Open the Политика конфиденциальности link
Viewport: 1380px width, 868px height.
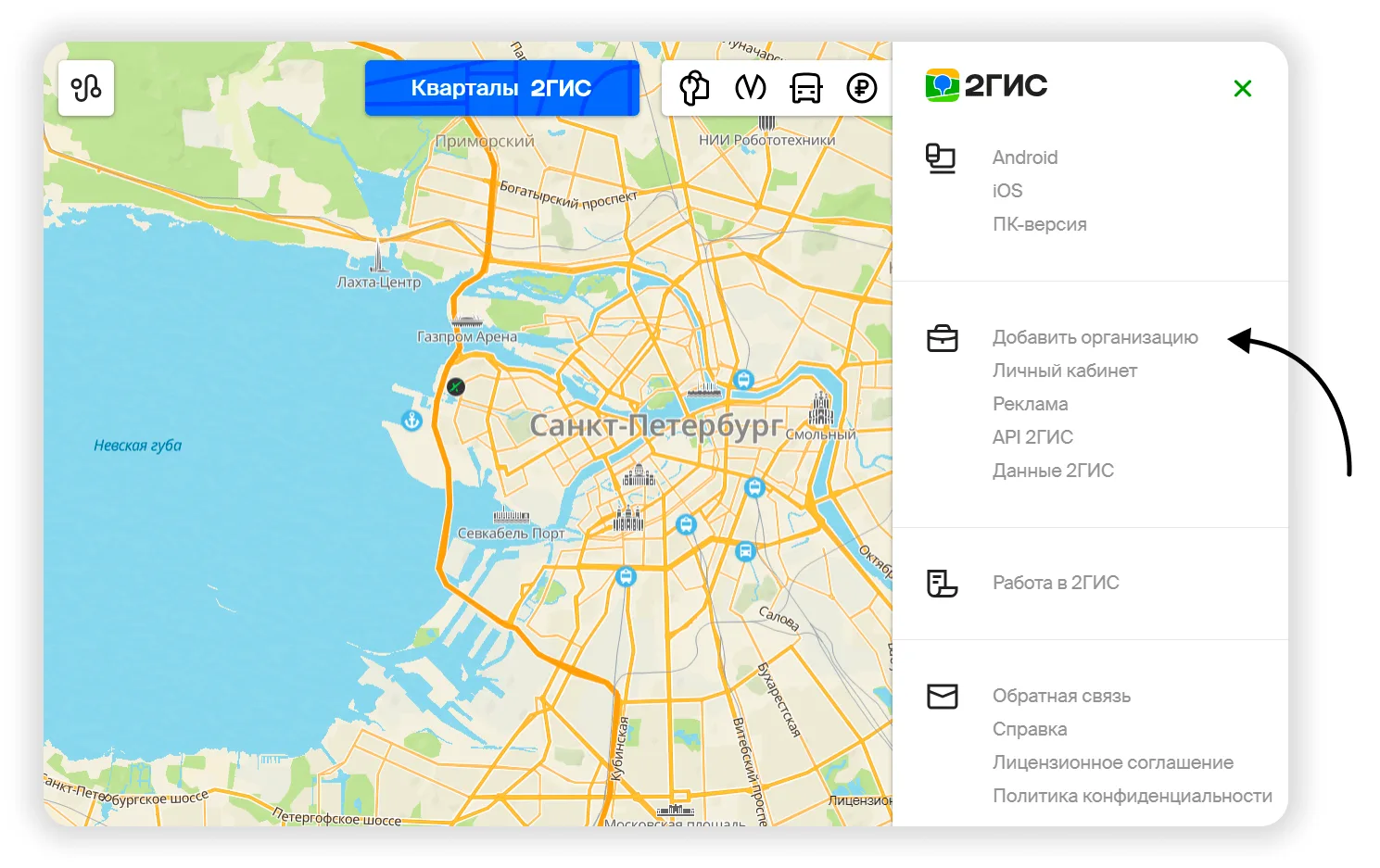(1133, 796)
